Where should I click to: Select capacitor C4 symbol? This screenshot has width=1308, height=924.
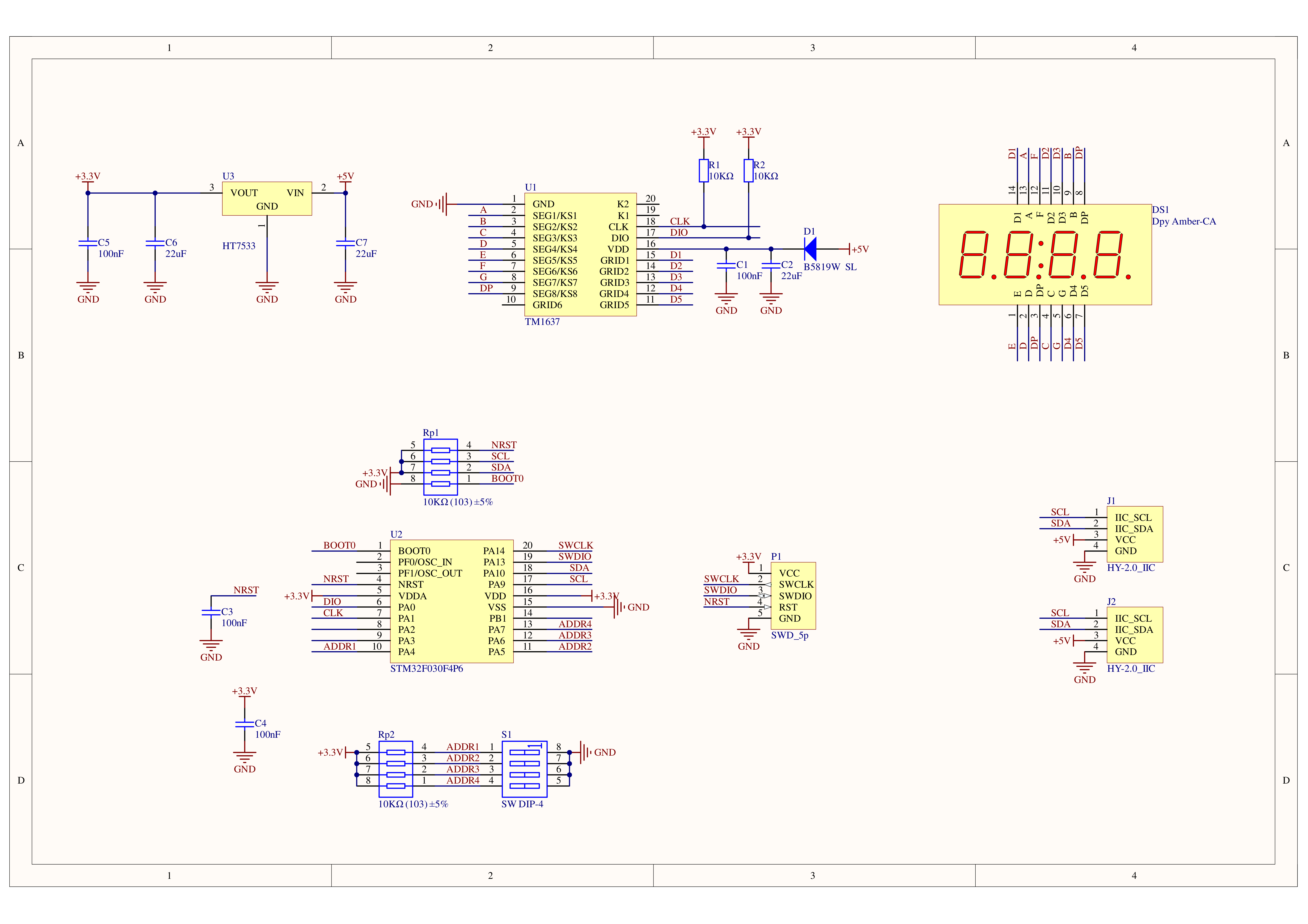(244, 724)
